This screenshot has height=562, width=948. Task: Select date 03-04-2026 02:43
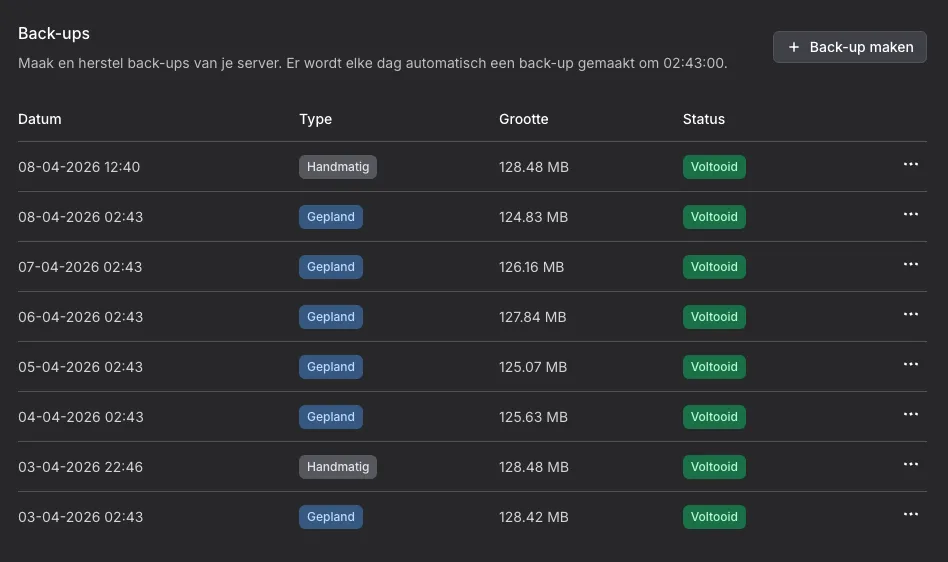click(x=80, y=517)
